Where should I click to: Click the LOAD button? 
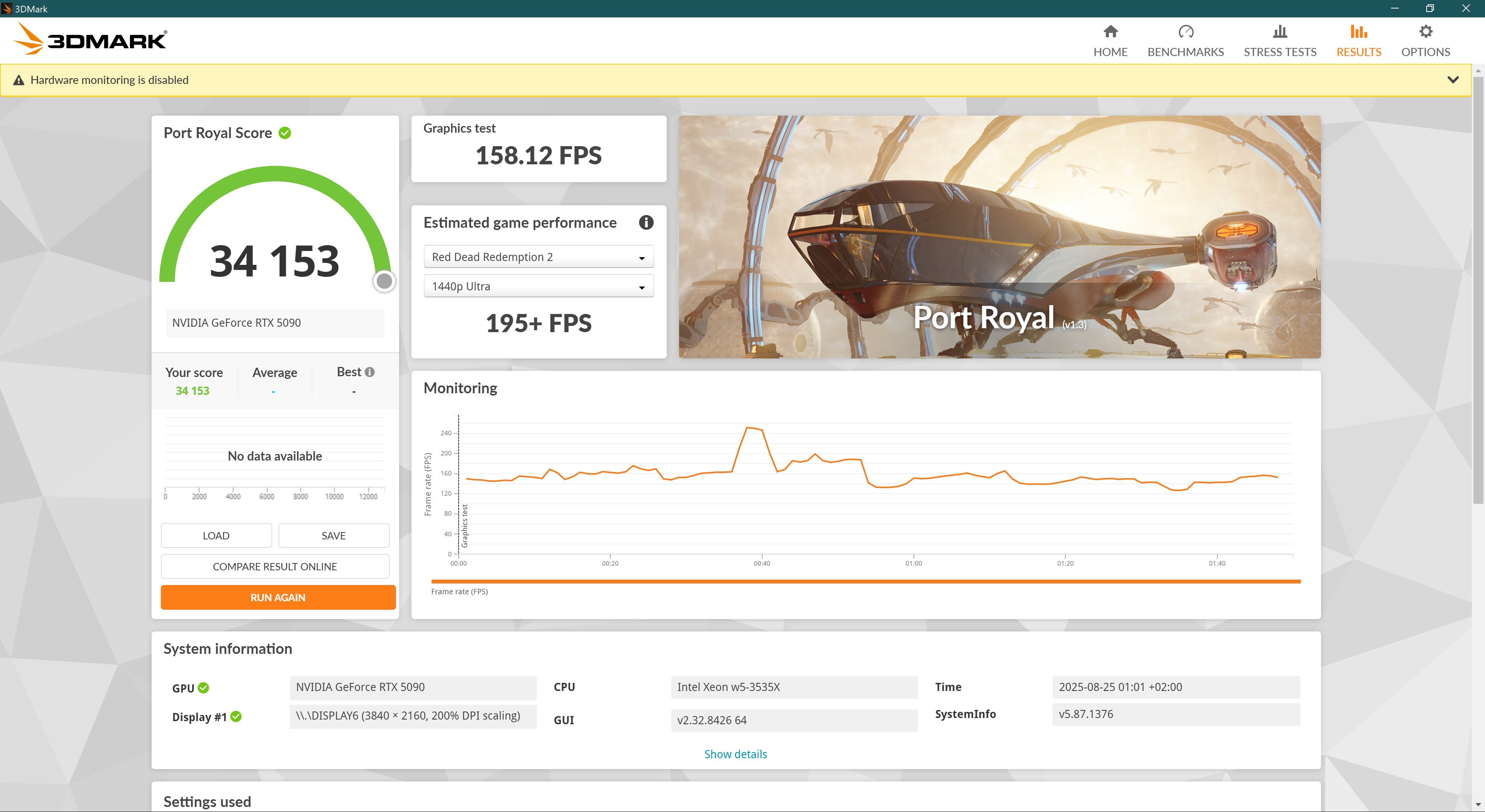pyautogui.click(x=216, y=536)
